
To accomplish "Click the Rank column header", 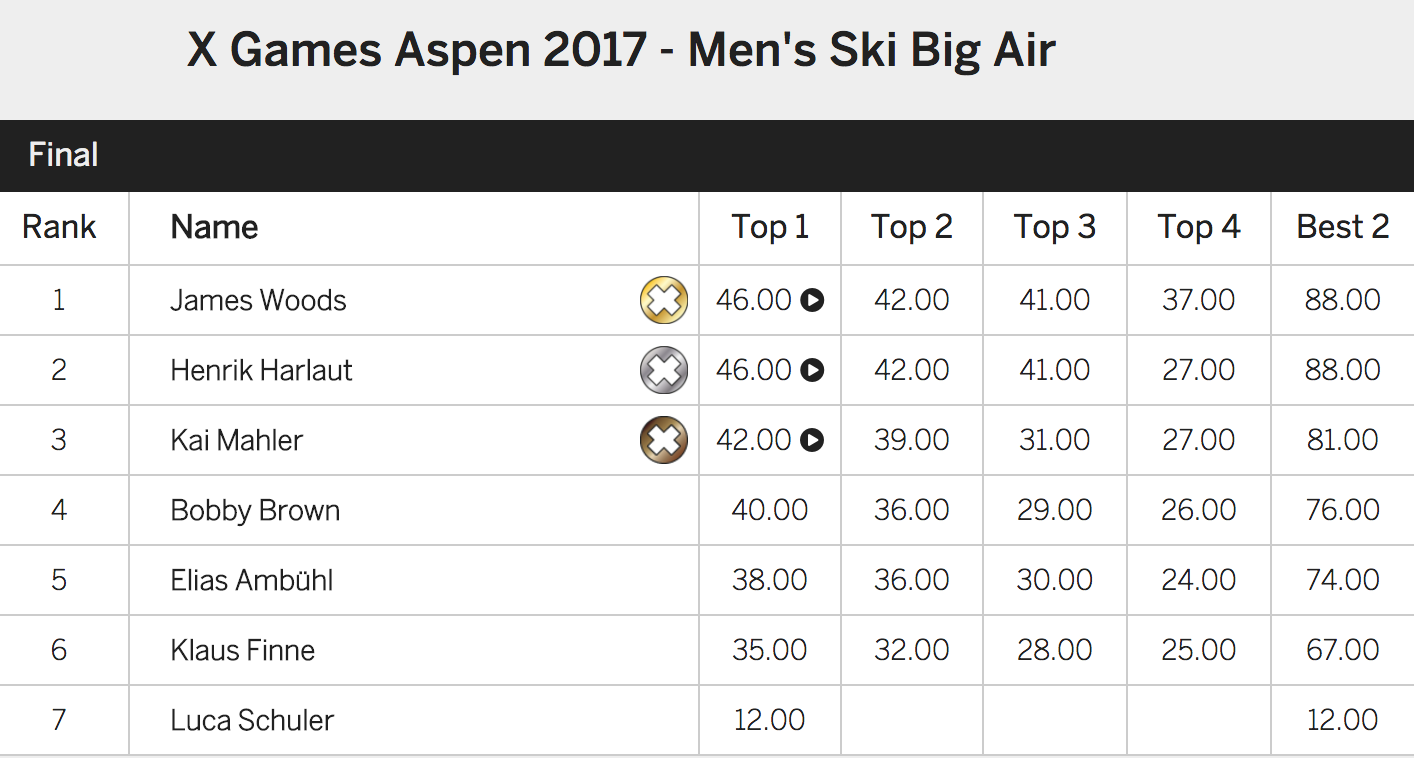I will coord(59,227).
